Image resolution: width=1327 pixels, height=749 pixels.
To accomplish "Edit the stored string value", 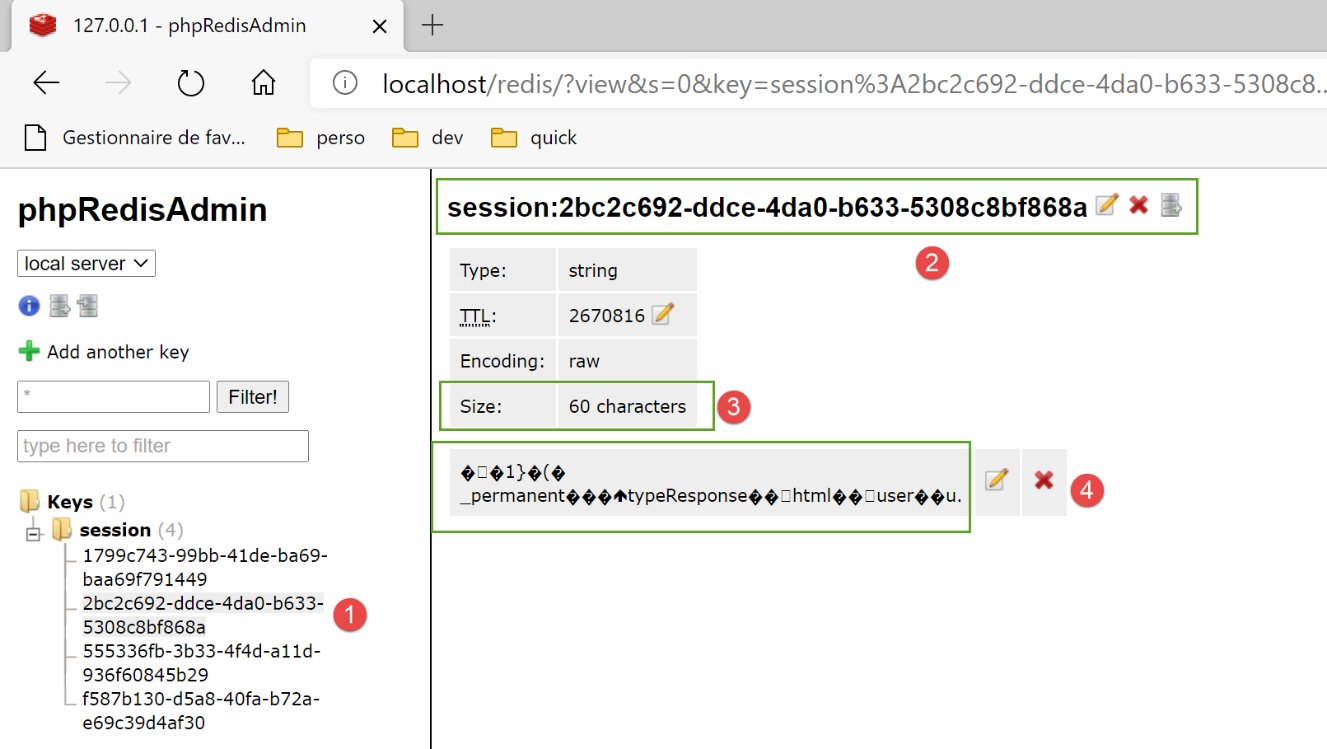I will tap(996, 481).
